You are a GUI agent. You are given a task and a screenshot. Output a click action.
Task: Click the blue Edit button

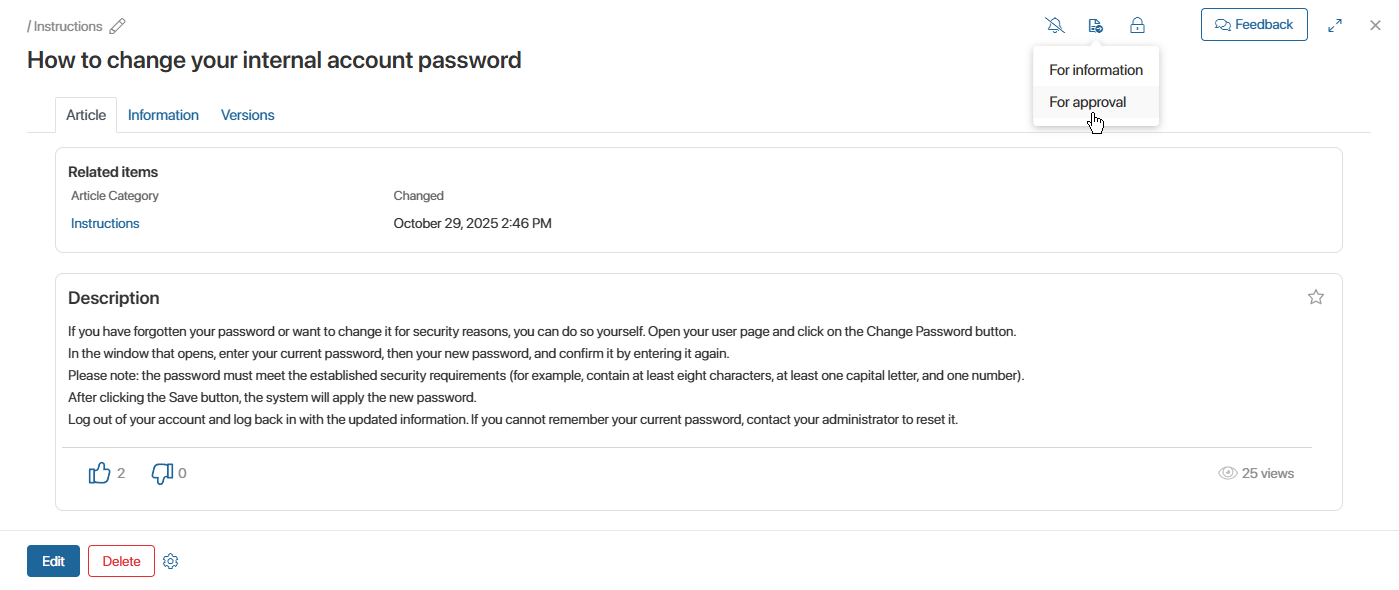click(53, 561)
